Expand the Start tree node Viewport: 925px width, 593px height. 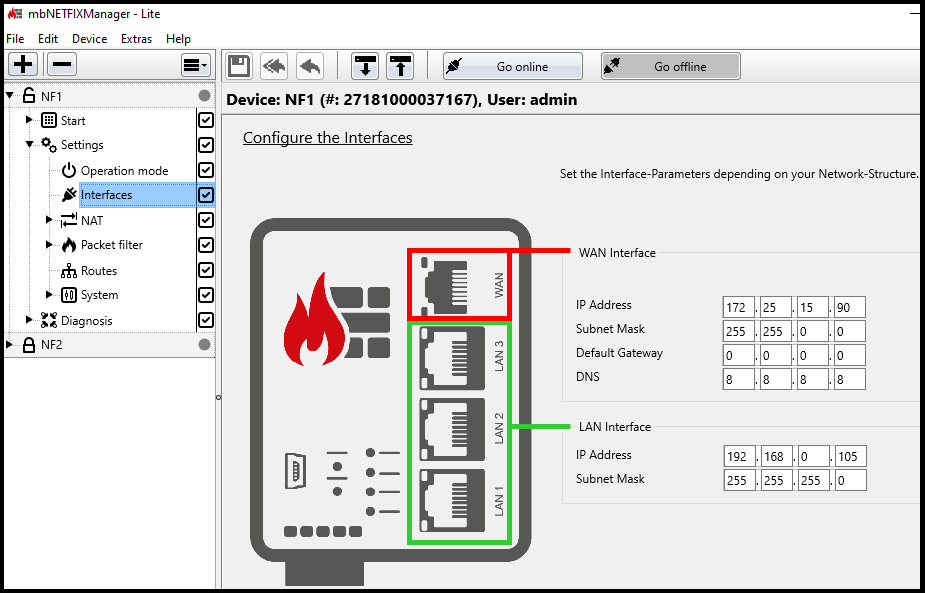pos(29,120)
